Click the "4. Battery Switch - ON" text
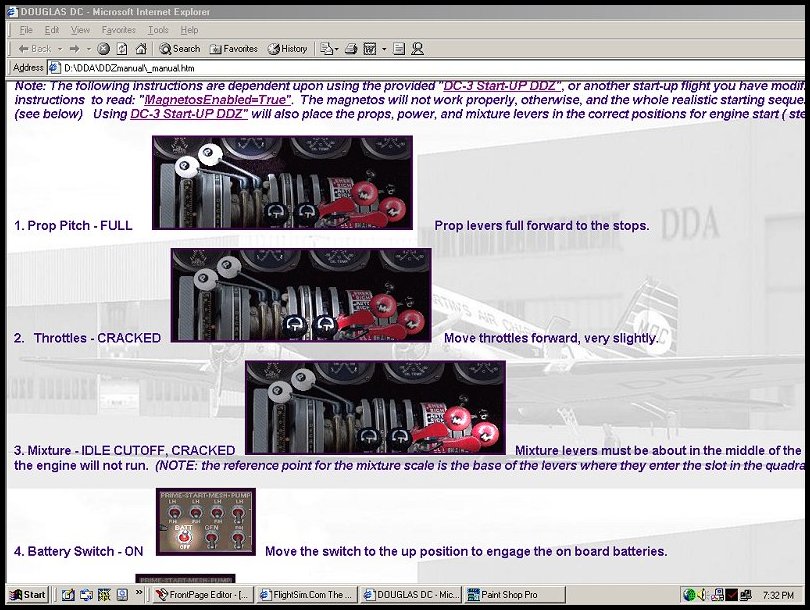The image size is (810, 610). (79, 552)
